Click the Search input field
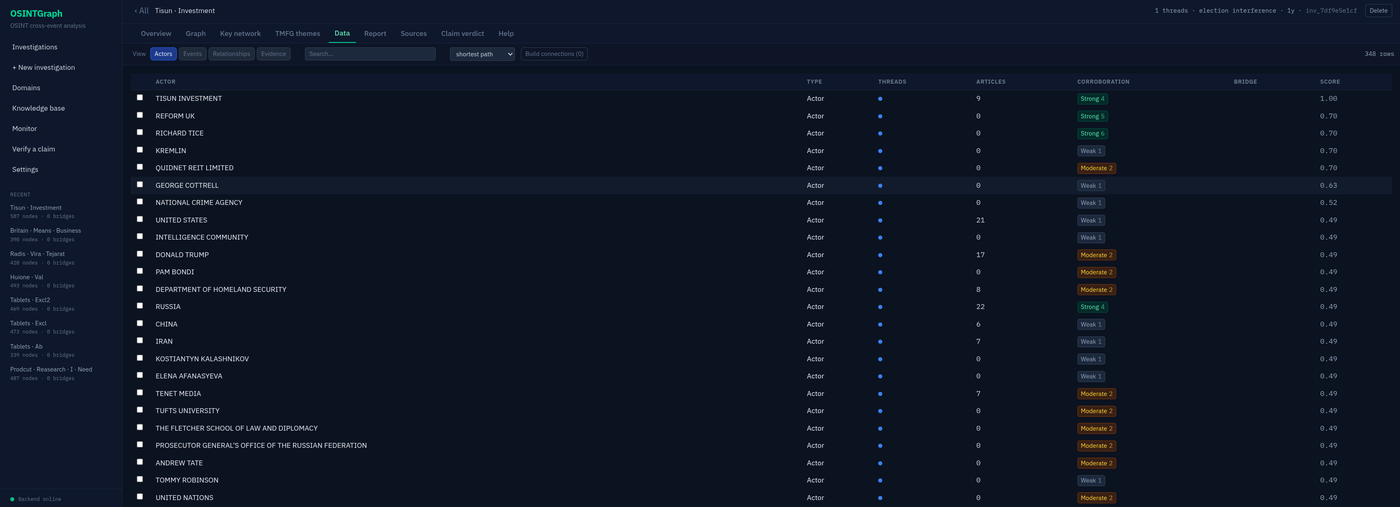Image resolution: width=1400 pixels, height=507 pixels. click(x=370, y=54)
